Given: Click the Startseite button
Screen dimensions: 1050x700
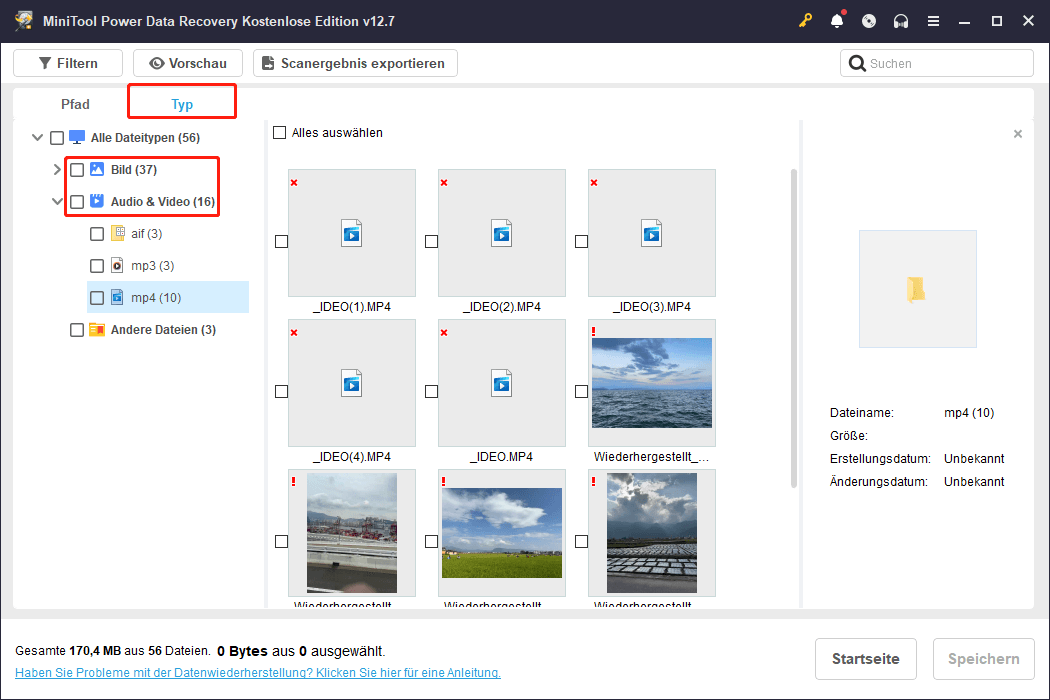Looking at the screenshot, I should (x=865, y=658).
